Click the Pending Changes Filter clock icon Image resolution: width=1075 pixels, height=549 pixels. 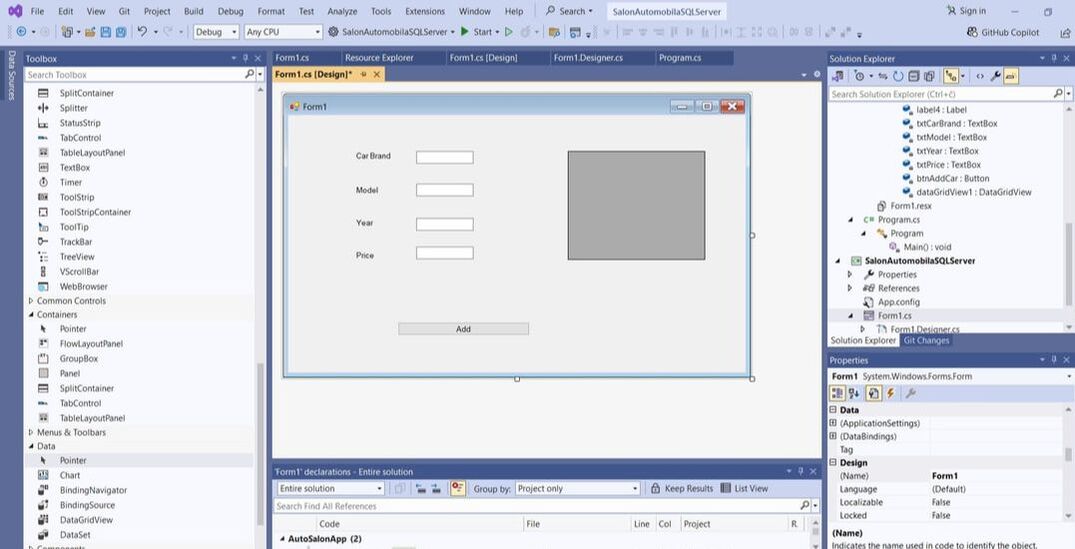(x=859, y=76)
